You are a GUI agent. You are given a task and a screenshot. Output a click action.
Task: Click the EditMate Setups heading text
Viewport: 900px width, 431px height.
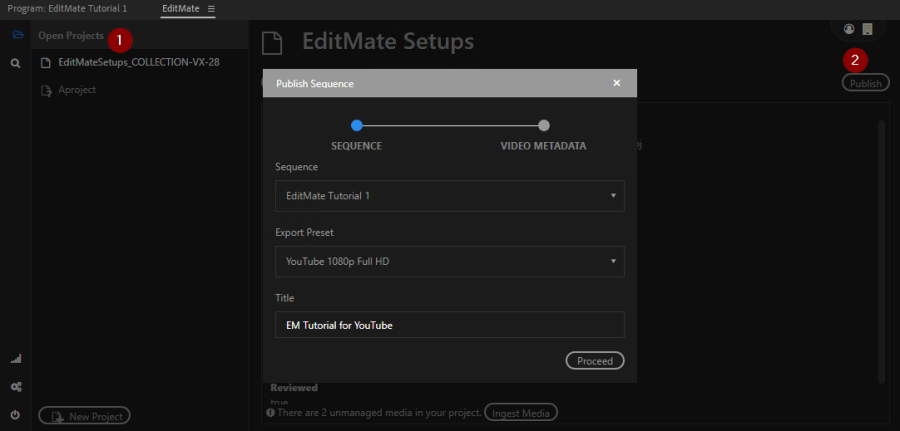[388, 41]
